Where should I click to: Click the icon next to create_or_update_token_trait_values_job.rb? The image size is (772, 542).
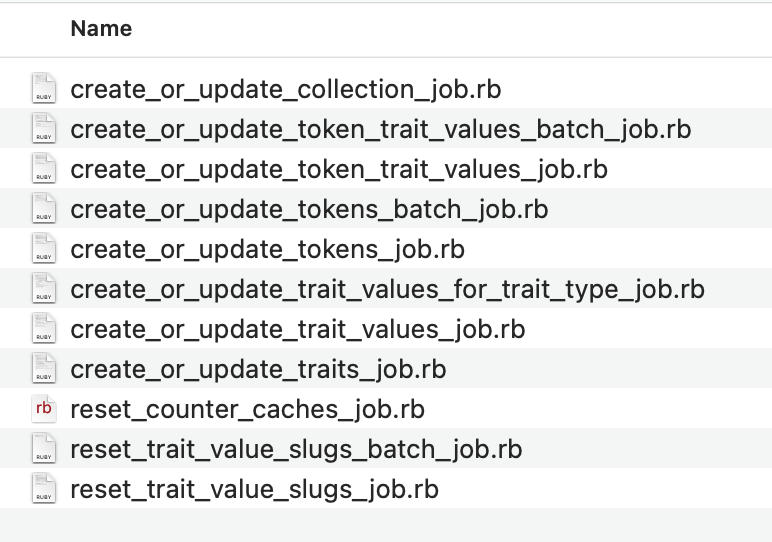point(43,169)
